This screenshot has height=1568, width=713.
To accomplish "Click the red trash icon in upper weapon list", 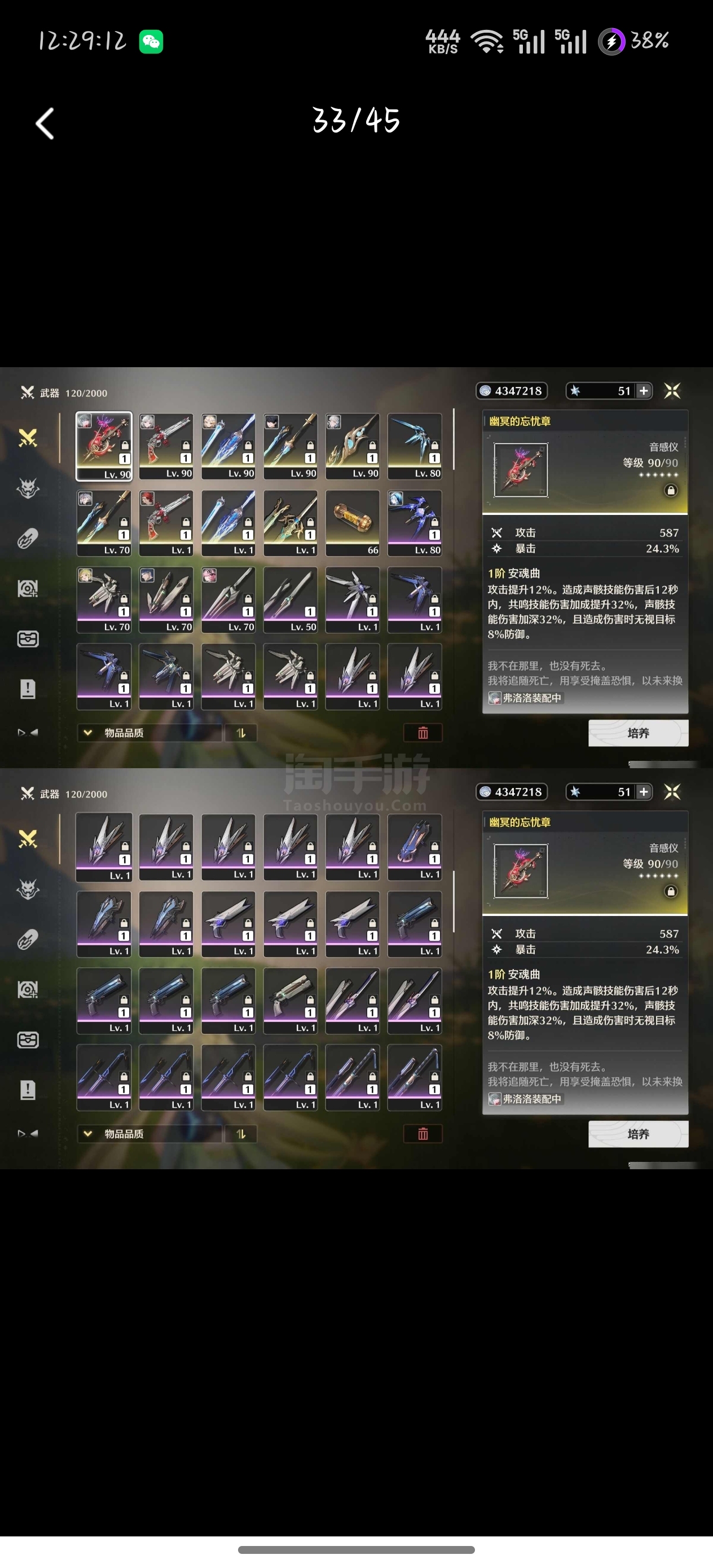I will [423, 733].
